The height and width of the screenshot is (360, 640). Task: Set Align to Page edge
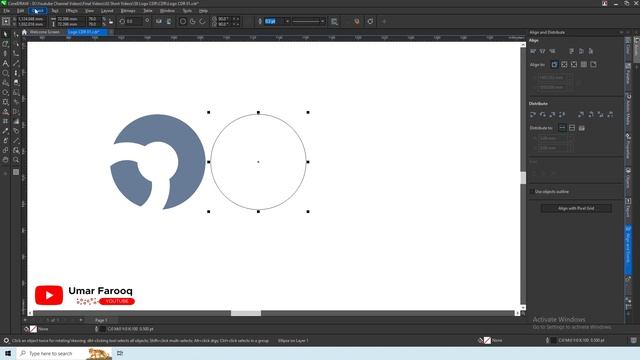pyautogui.click(x=564, y=64)
